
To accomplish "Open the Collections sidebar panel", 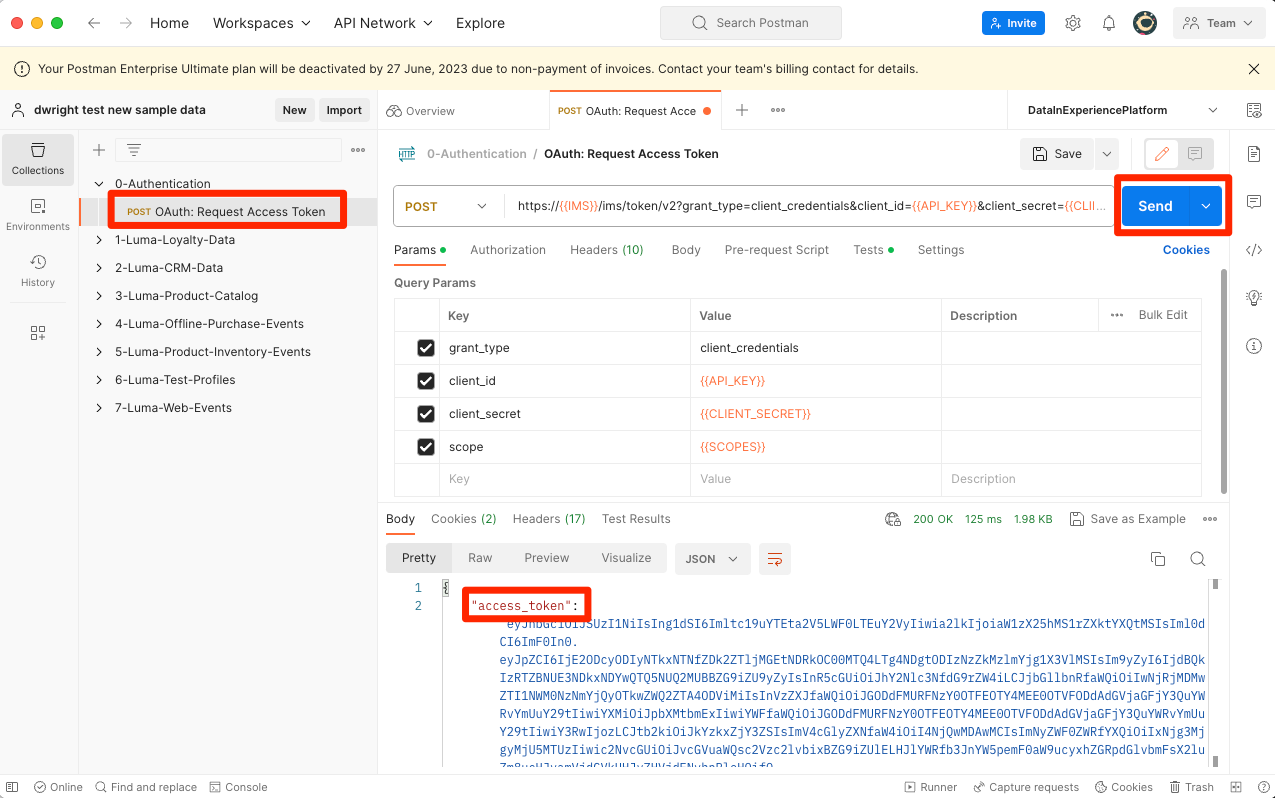I will tap(38, 160).
